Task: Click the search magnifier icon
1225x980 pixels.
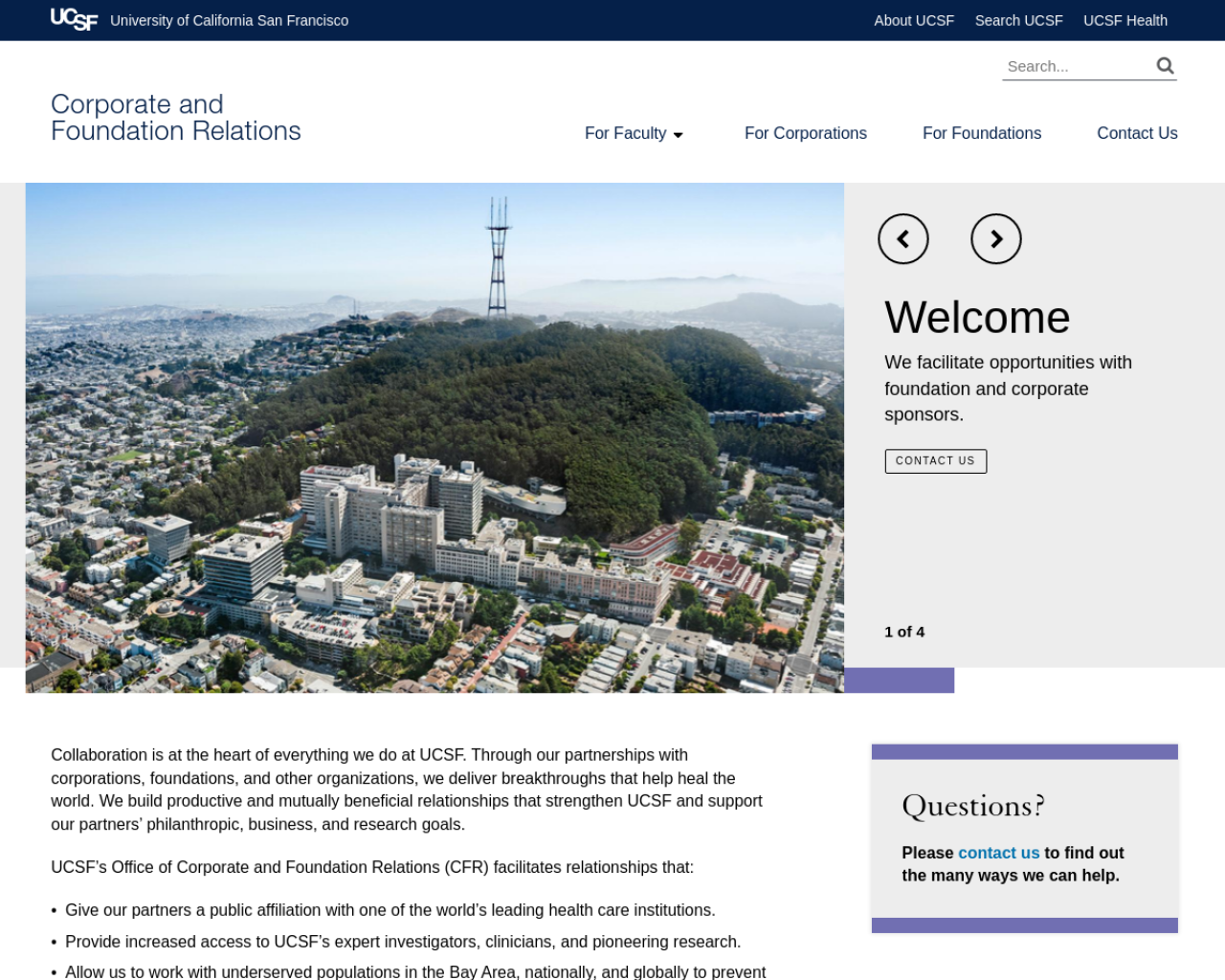Action: pos(1165,65)
